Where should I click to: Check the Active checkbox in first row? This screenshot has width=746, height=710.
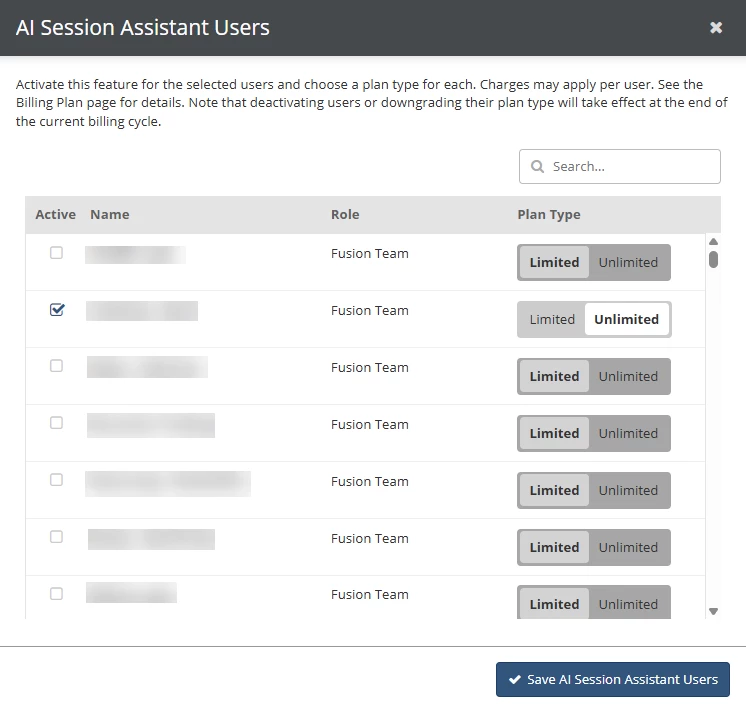click(56, 253)
